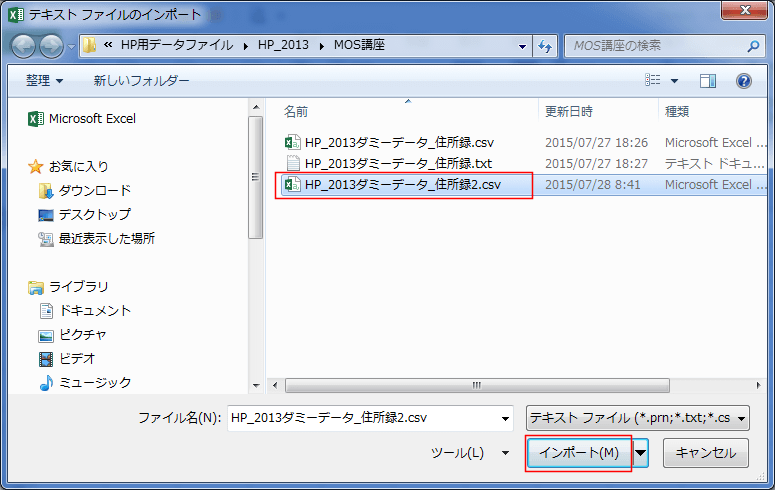Click the date 2015/07/28 8:41 cell
775x490 pixels.
(x=592, y=184)
